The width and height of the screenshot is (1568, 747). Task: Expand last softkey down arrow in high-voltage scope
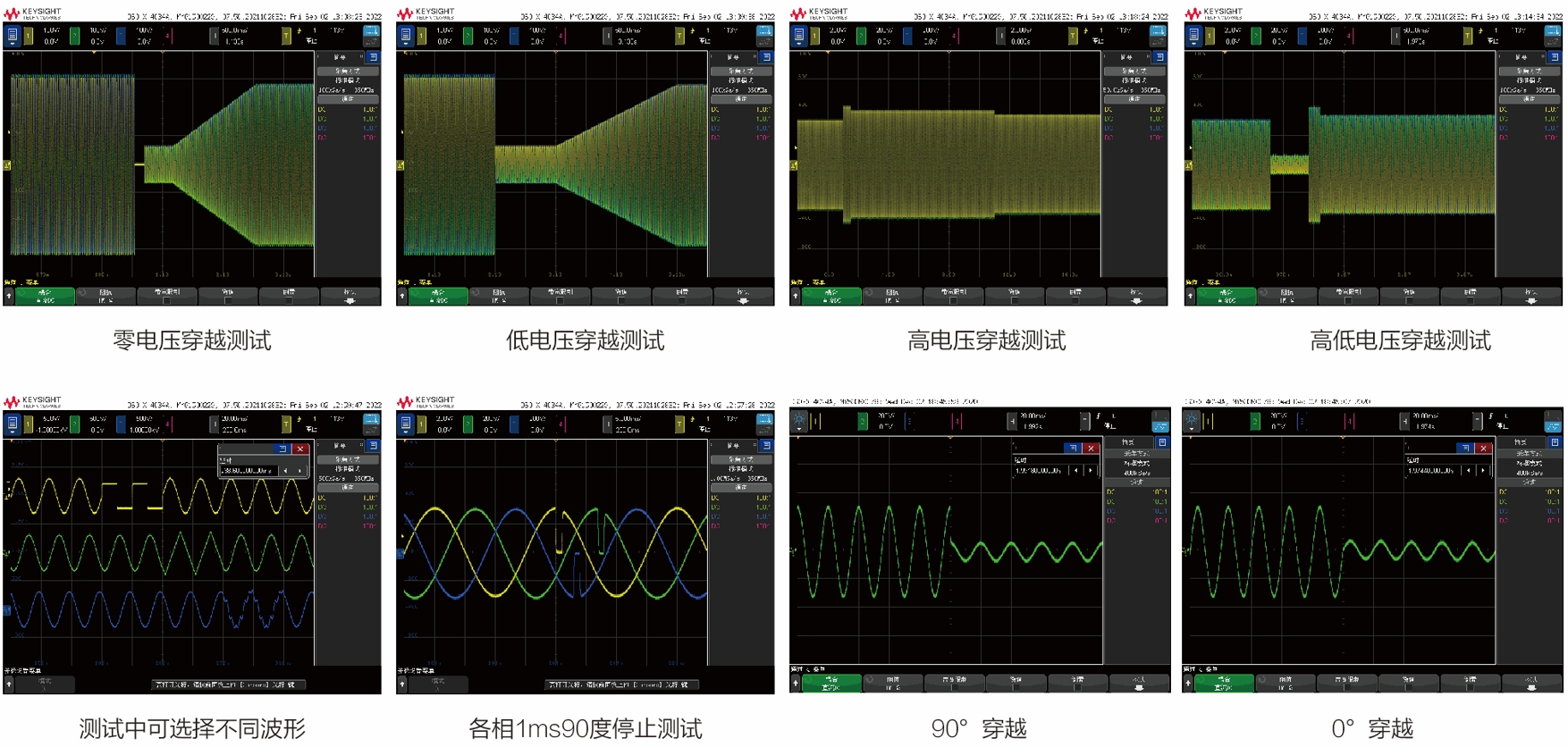pyautogui.click(x=1136, y=301)
